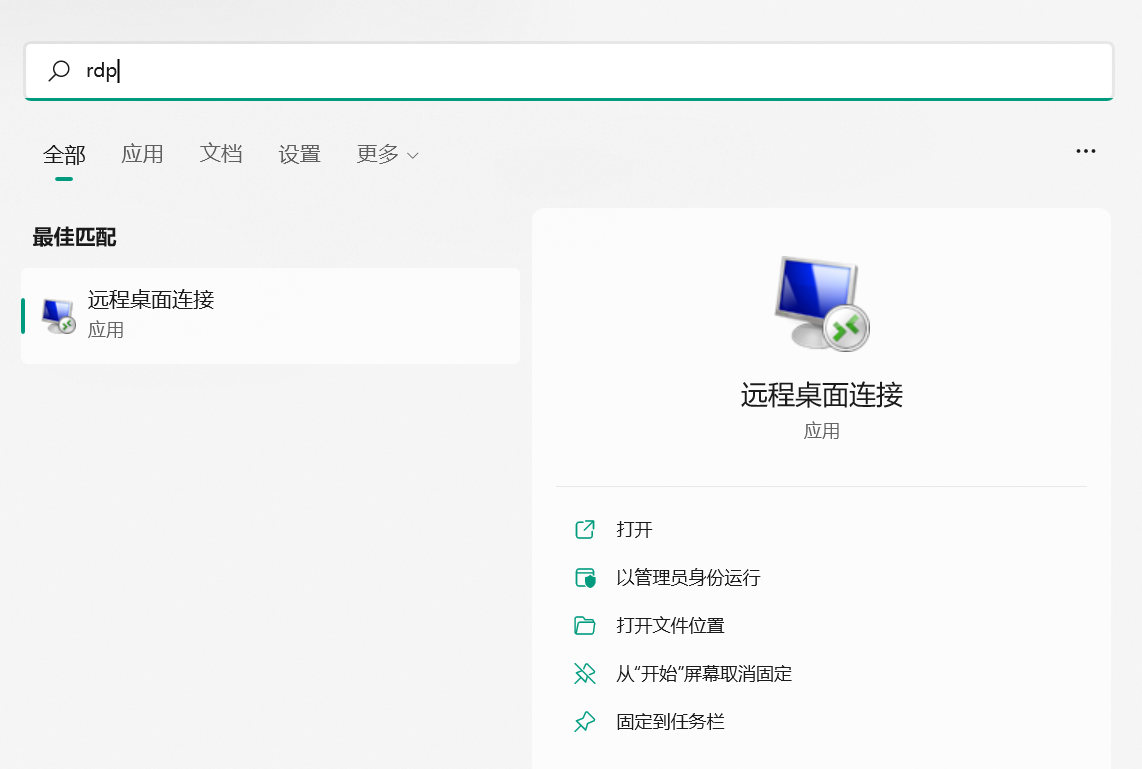The image size is (1142, 769).
Task: Click the 最佳匹配 heading
Action: (x=74, y=237)
